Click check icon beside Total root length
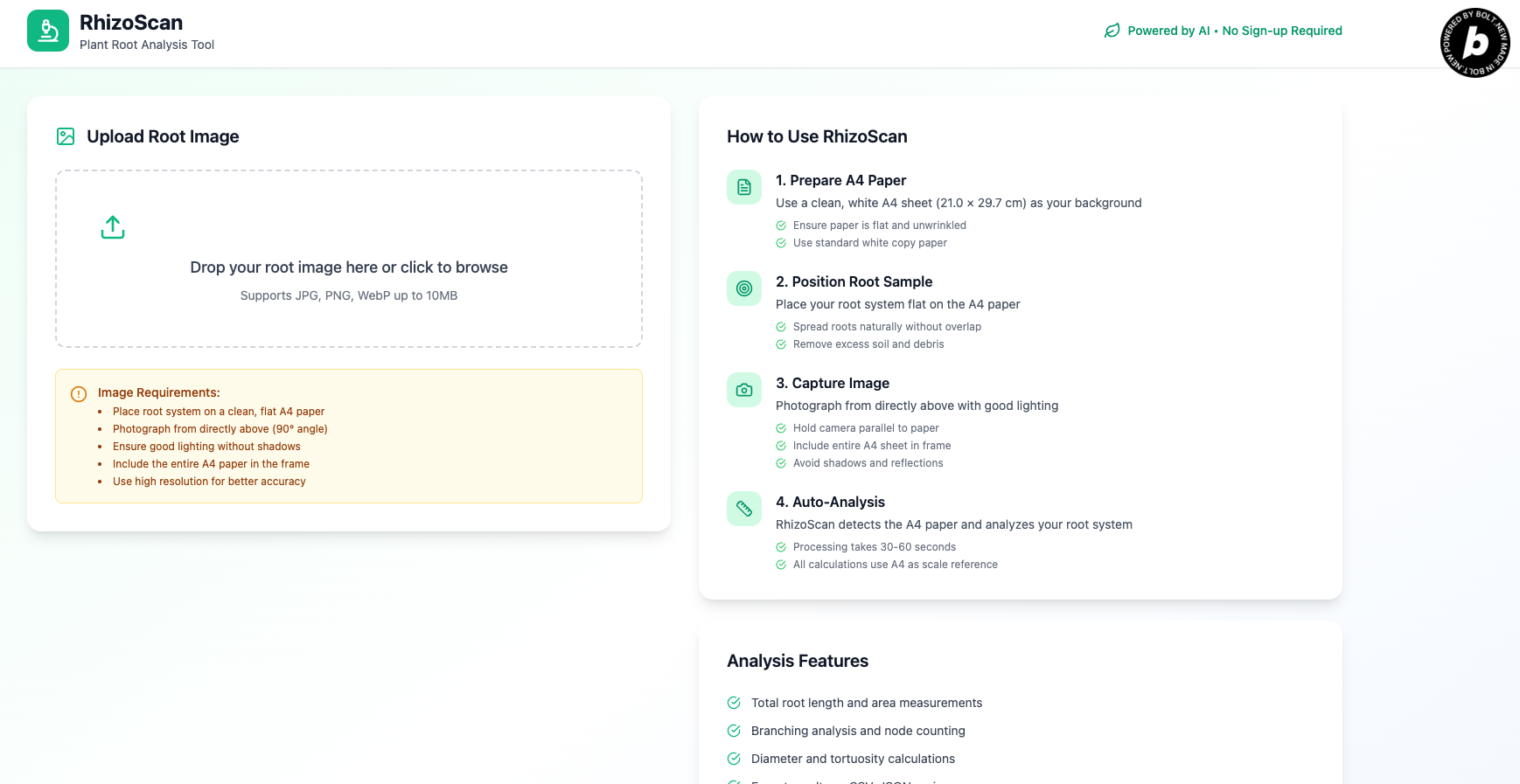The image size is (1520, 784). (x=734, y=703)
